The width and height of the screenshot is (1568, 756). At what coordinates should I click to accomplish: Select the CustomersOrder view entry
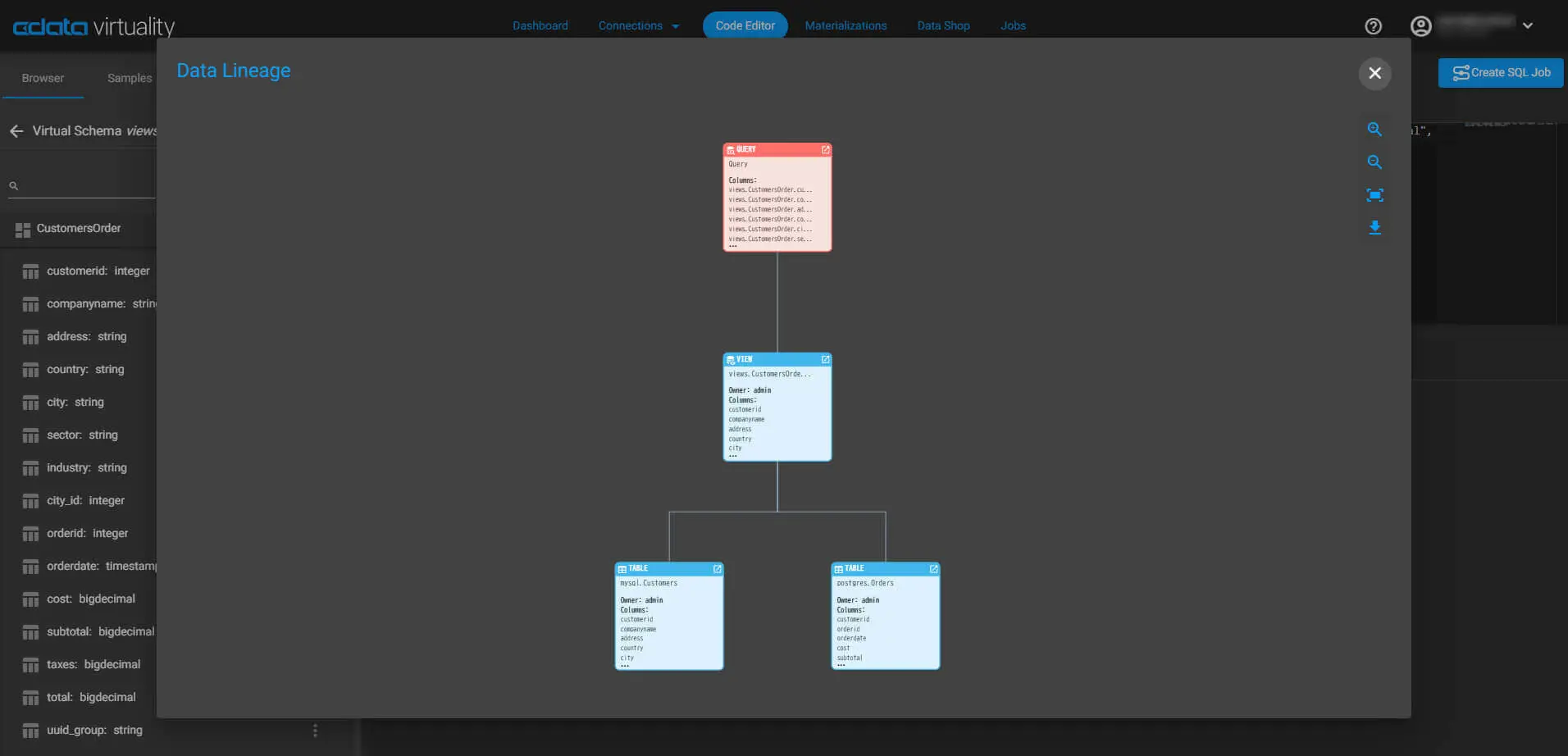click(x=79, y=229)
